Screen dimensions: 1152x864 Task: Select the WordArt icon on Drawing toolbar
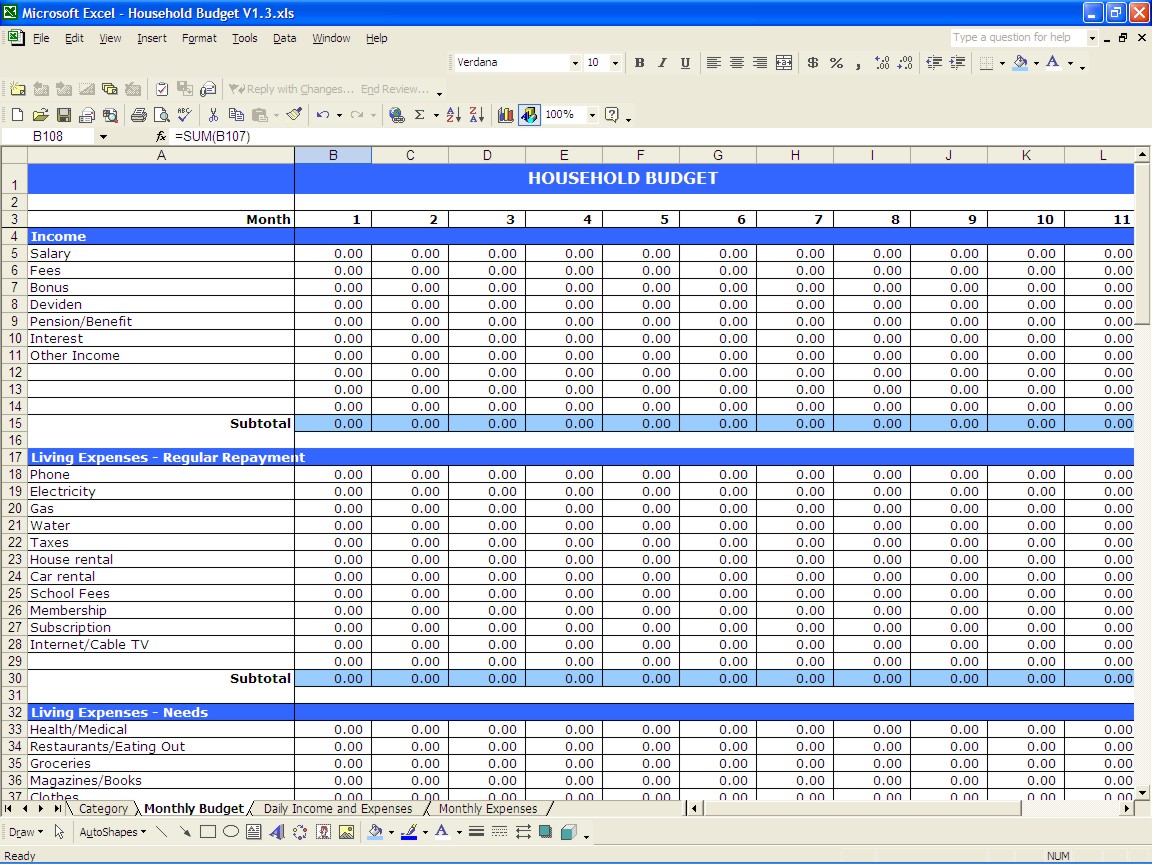tap(276, 832)
